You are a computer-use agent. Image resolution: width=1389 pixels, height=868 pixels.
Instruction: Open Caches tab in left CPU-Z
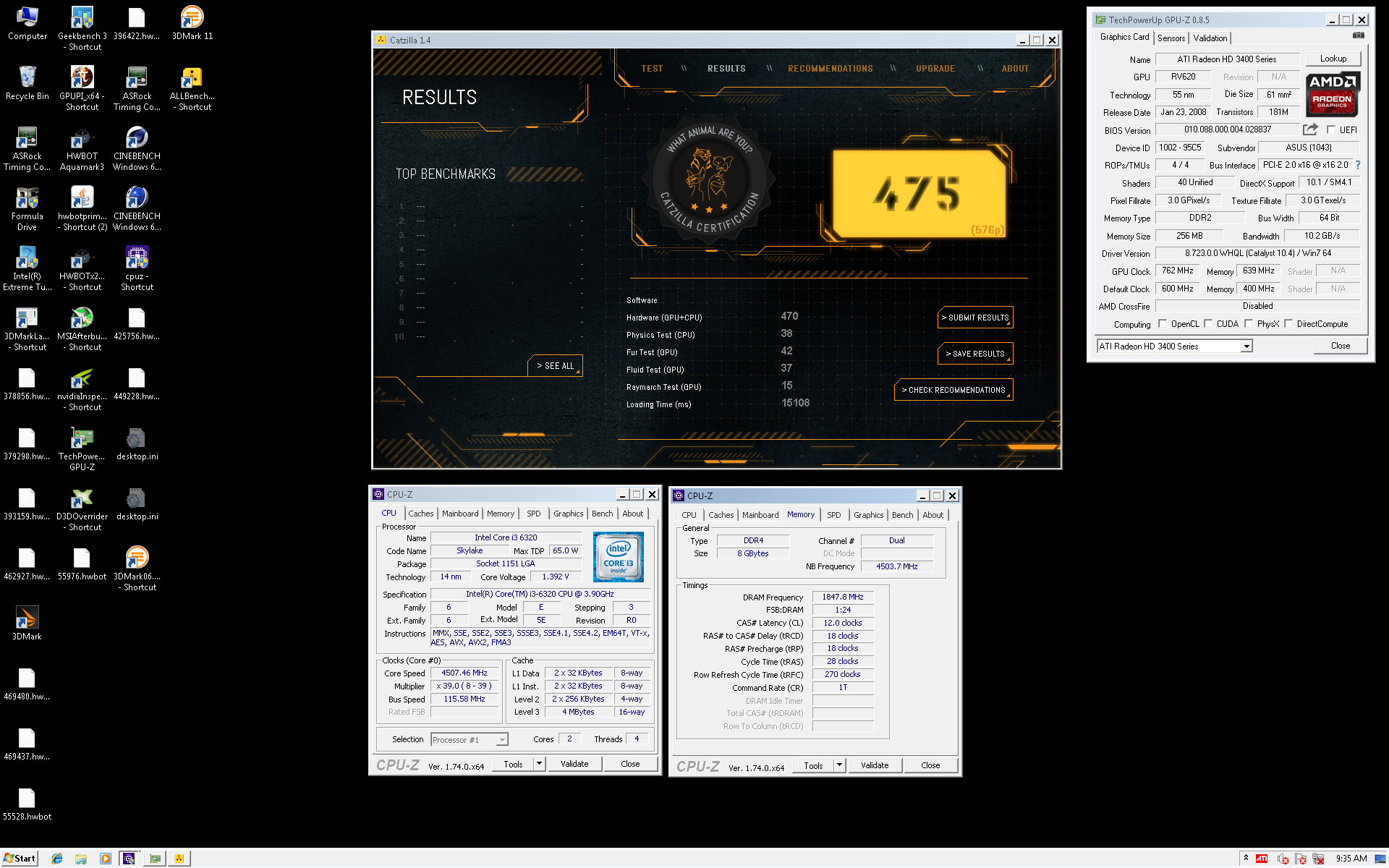pos(421,514)
